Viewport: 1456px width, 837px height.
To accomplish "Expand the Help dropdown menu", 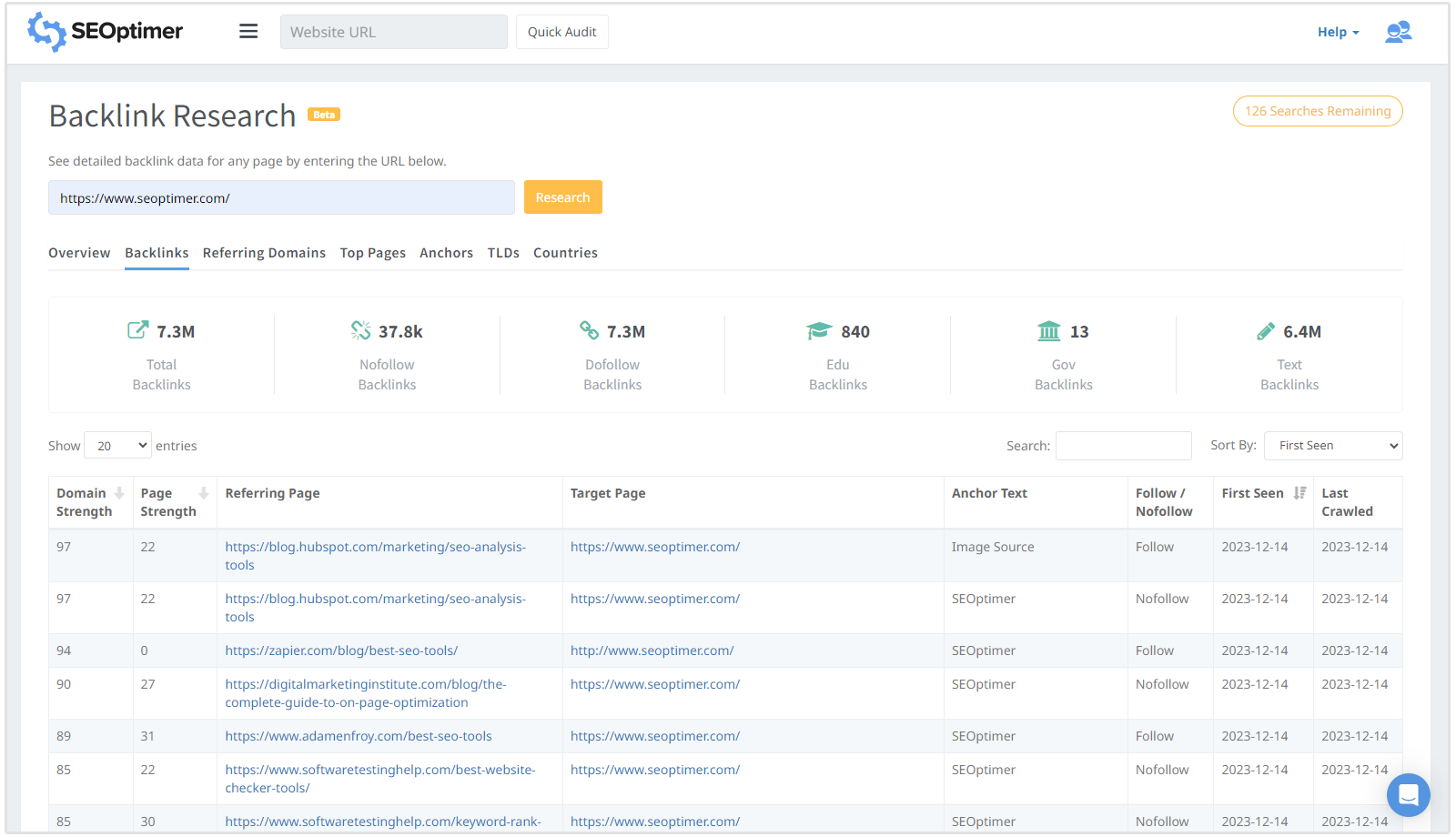I will coord(1338,32).
